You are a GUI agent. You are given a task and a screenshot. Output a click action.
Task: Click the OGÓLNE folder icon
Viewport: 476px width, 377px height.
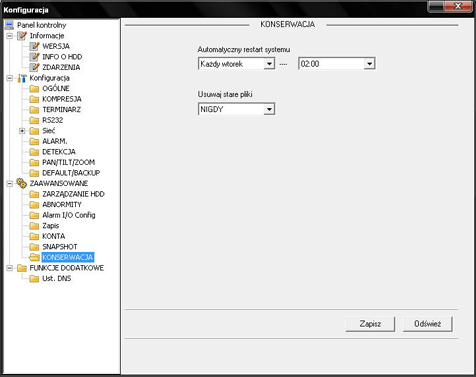tap(34, 89)
